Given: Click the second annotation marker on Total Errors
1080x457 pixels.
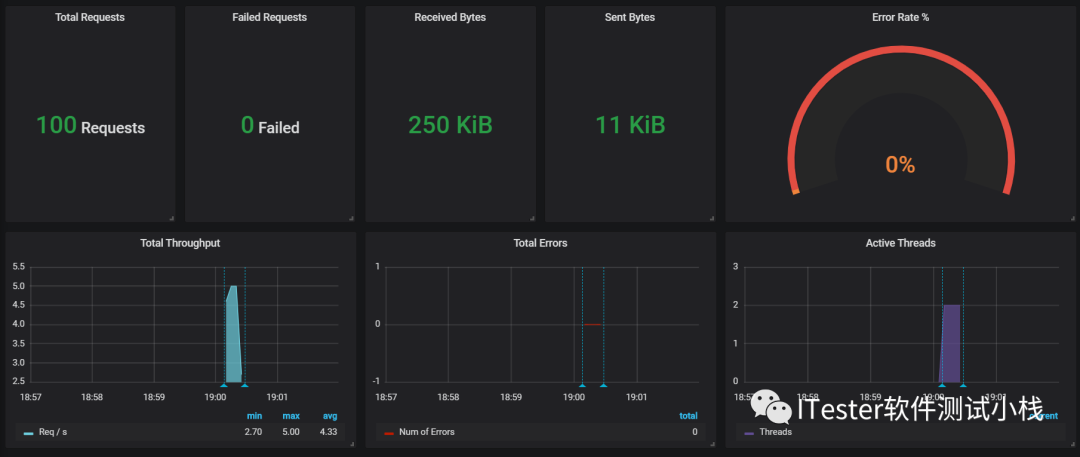Looking at the screenshot, I should coord(603,385).
